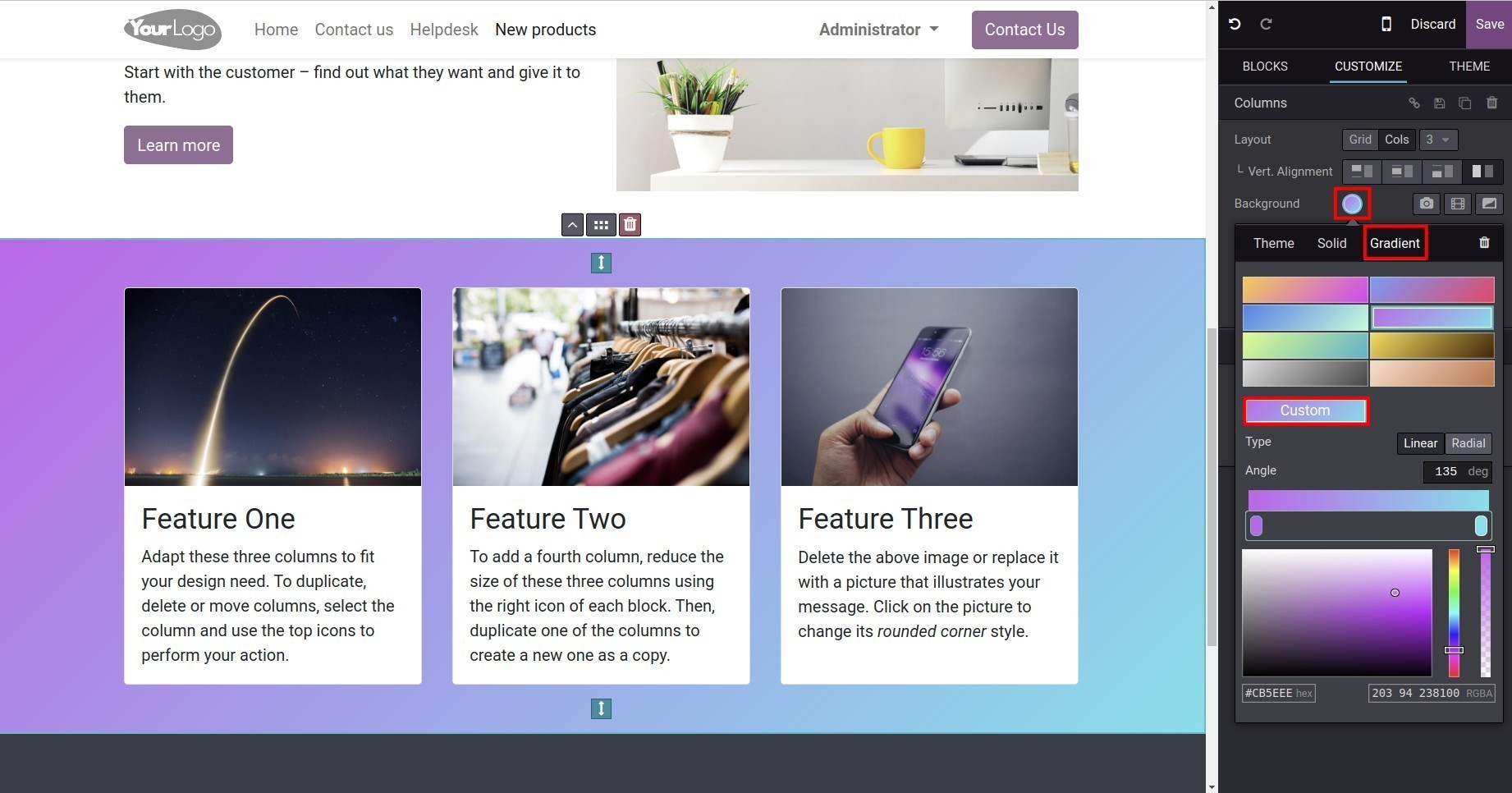
Task: Switch layout to Grid mode
Action: [x=1360, y=140]
